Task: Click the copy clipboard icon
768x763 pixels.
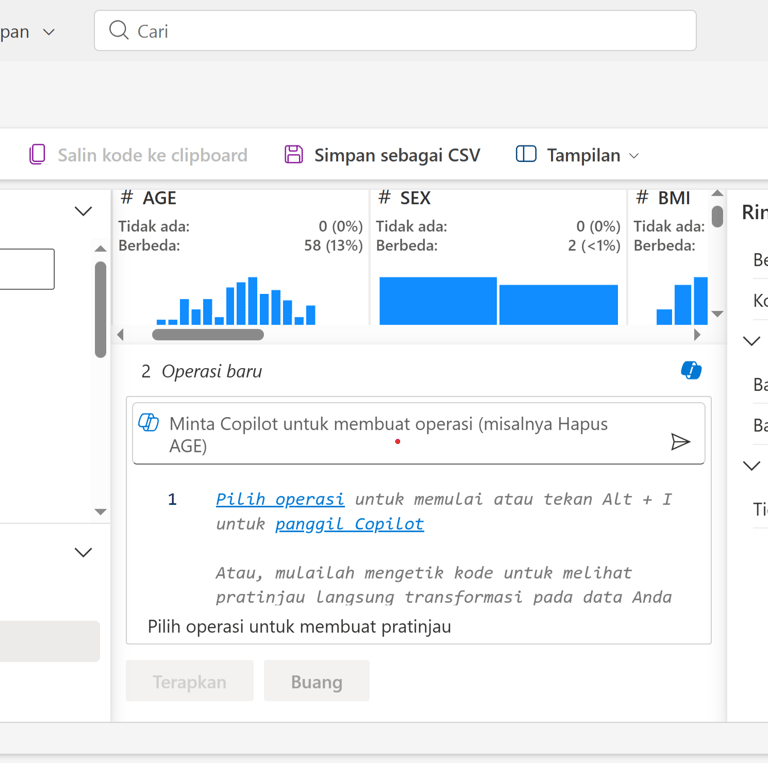Action: point(37,155)
